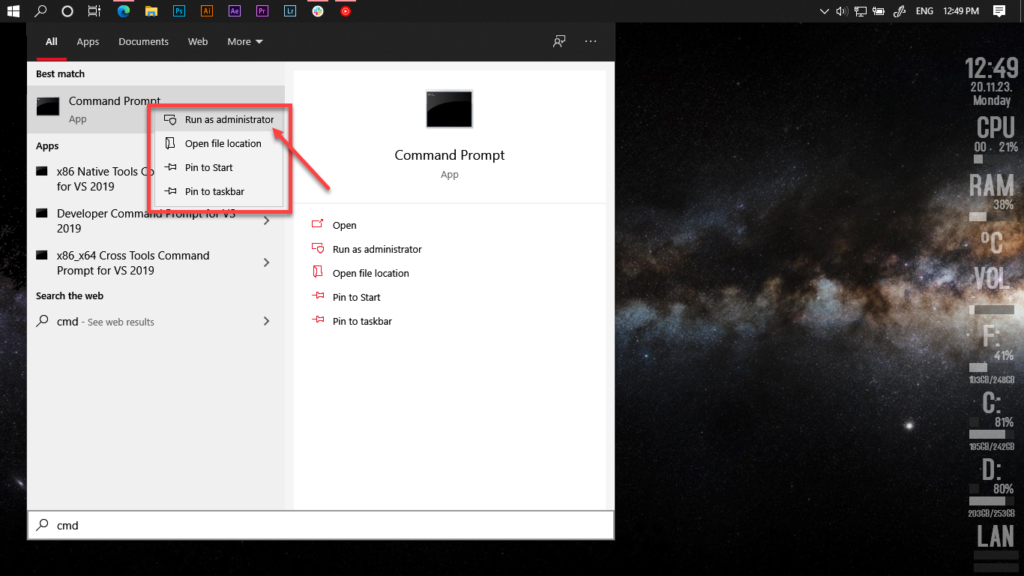1024x576 pixels.
Task: Launch After Effects from the taskbar
Action: [x=234, y=11]
